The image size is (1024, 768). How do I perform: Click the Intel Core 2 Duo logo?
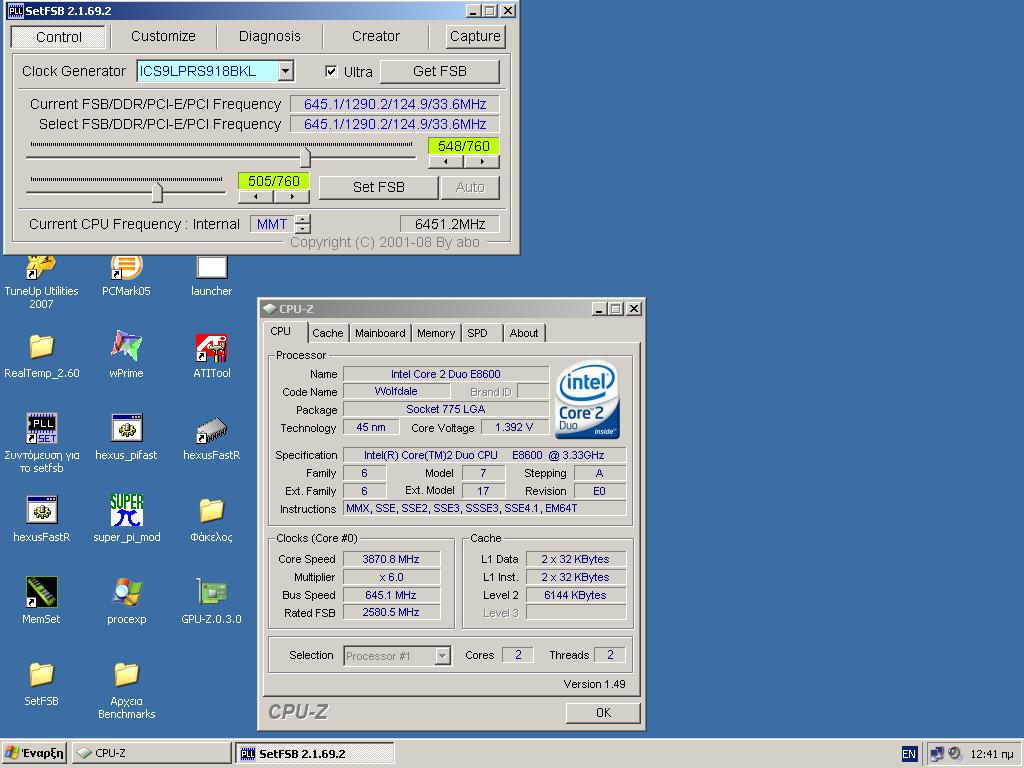pyautogui.click(x=587, y=400)
